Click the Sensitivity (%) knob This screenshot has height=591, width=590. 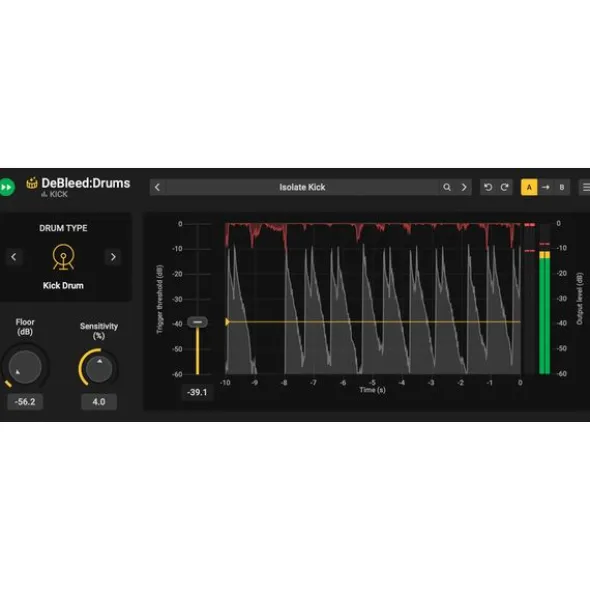click(99, 368)
